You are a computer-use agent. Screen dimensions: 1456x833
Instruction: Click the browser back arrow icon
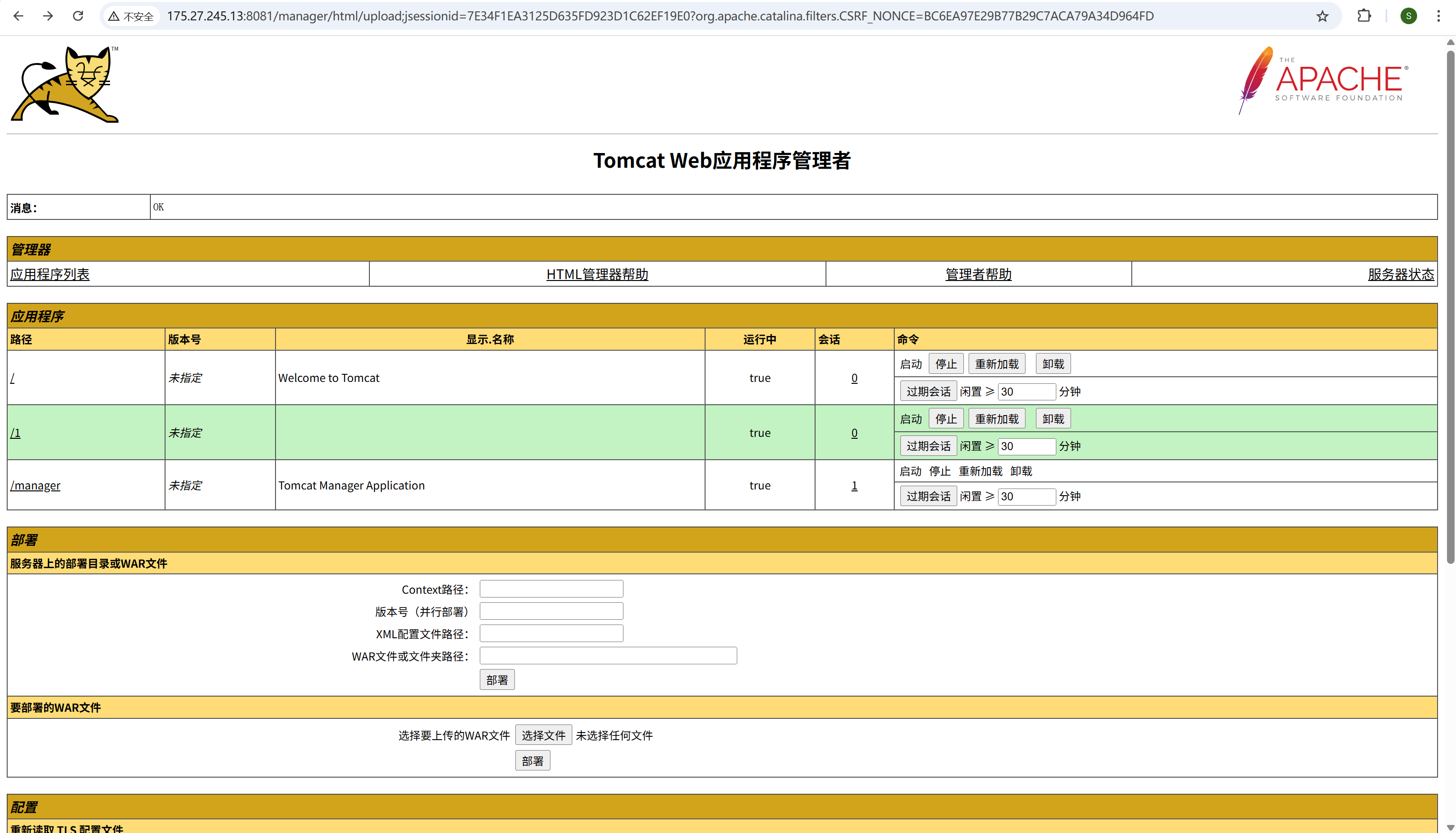(x=18, y=16)
